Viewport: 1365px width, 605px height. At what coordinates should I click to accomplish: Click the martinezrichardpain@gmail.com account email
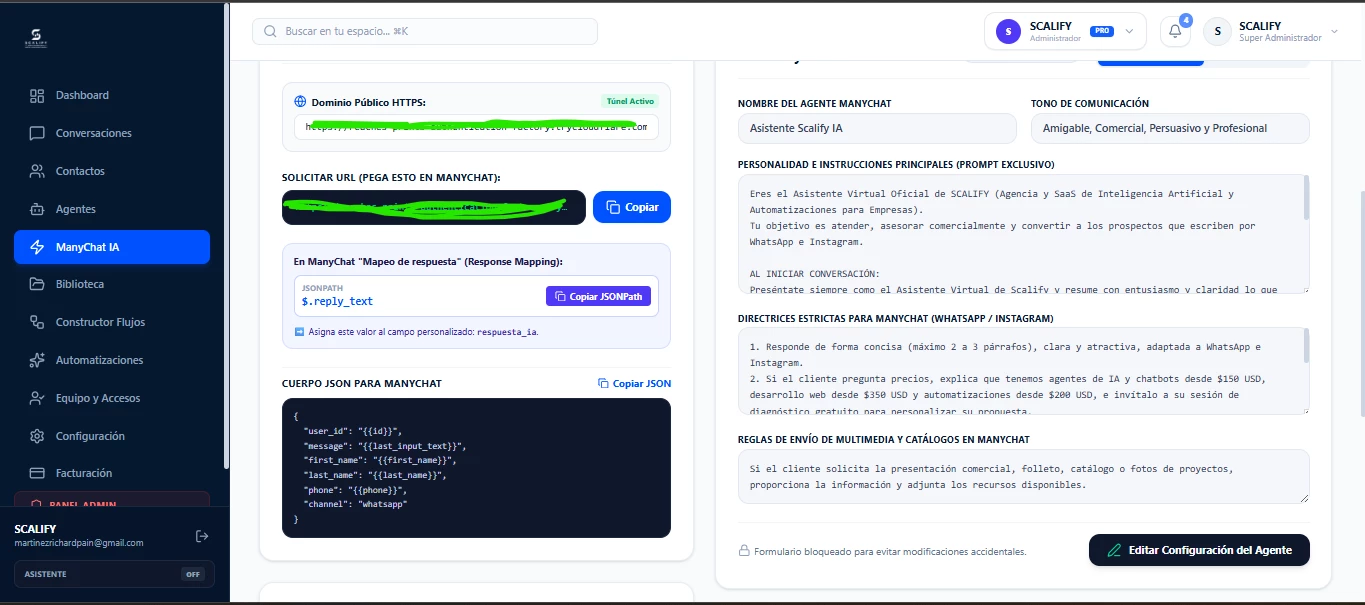coord(79,543)
